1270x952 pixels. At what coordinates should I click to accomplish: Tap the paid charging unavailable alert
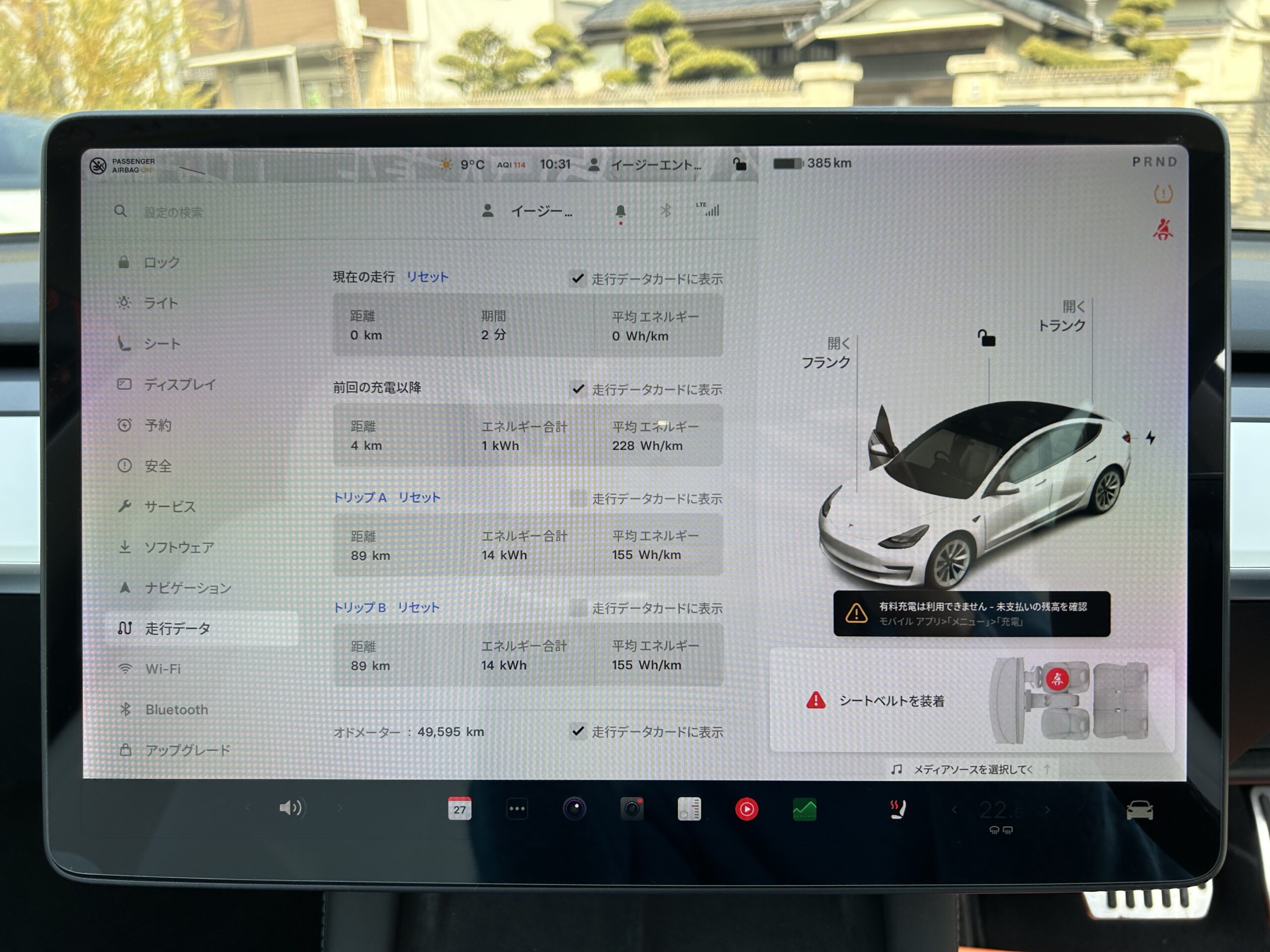pos(971,613)
